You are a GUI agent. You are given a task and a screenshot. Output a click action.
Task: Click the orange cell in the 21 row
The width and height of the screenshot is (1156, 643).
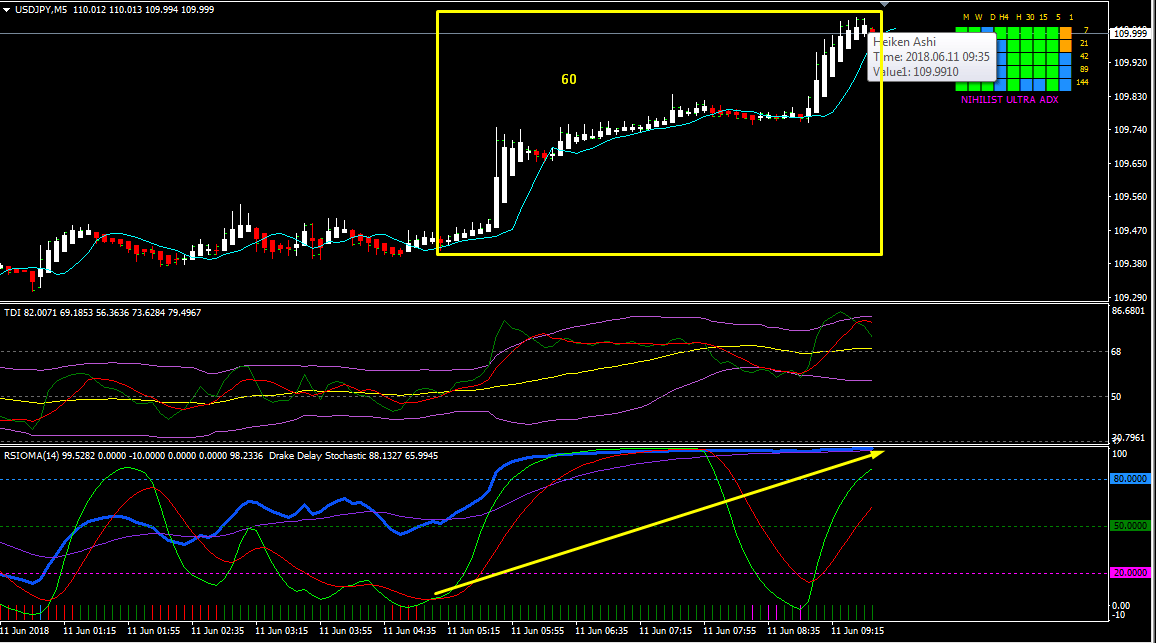click(x=1065, y=46)
